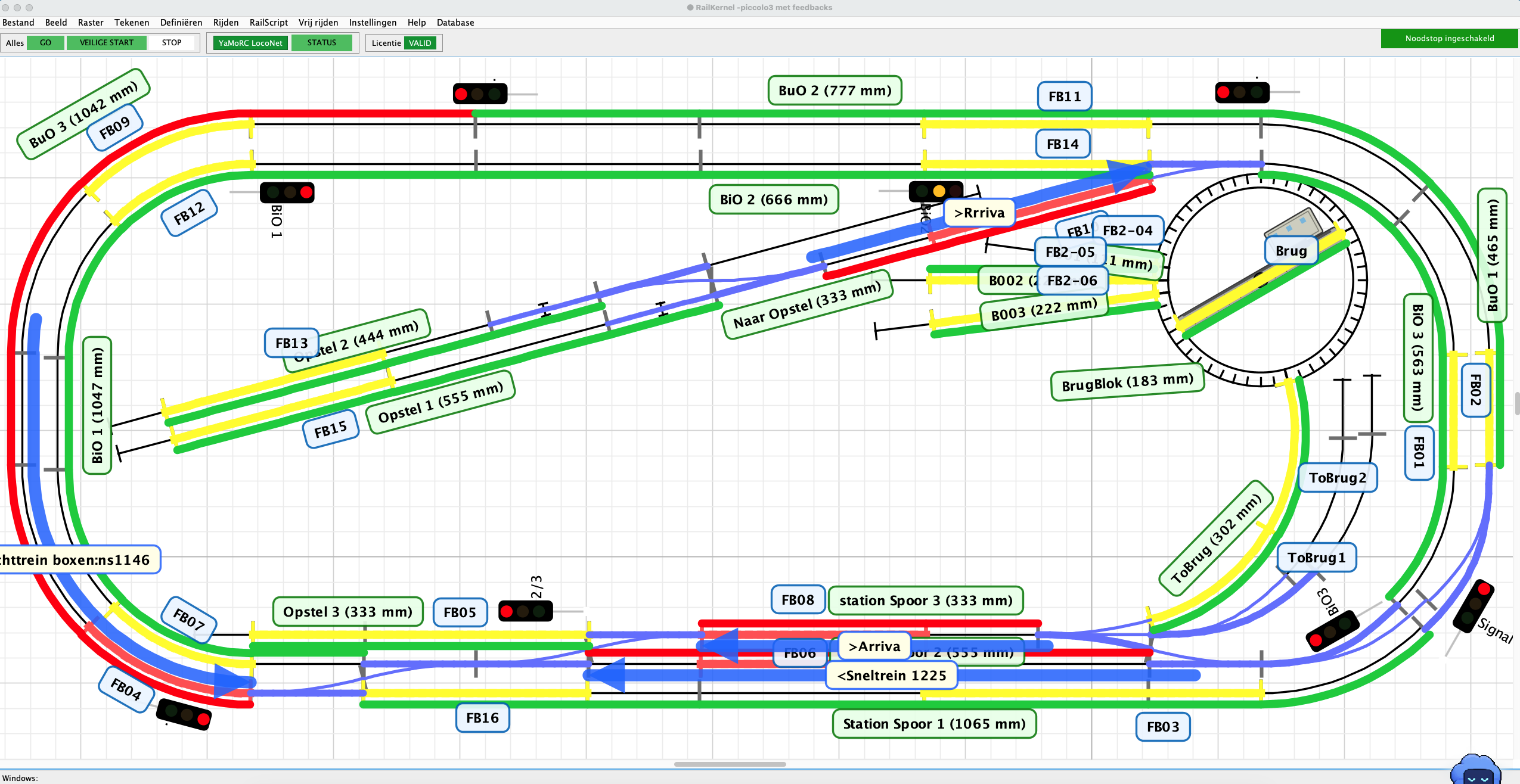Select block label BiO 2 (666 mm)

coord(774,200)
